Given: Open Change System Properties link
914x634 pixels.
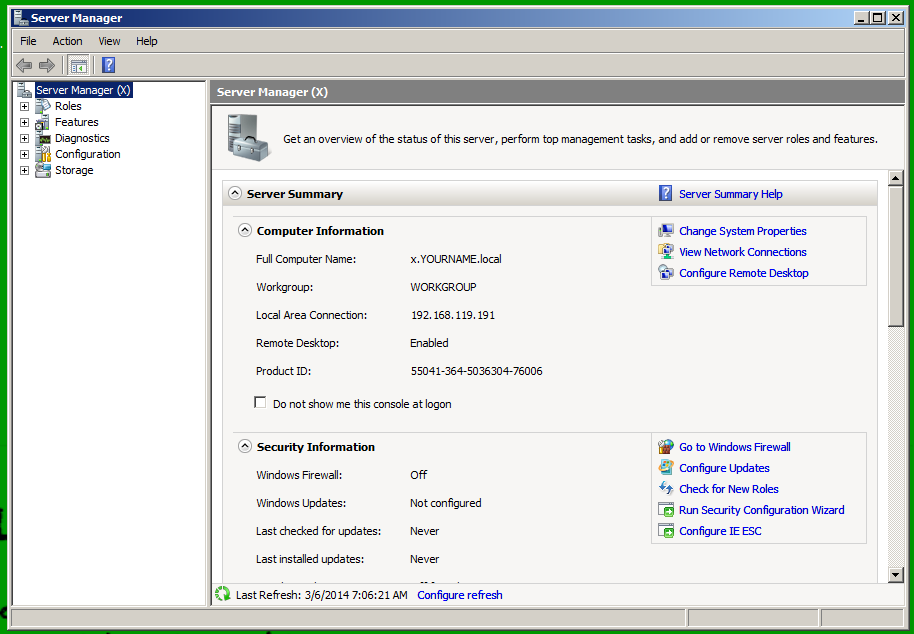Looking at the screenshot, I should [742, 231].
